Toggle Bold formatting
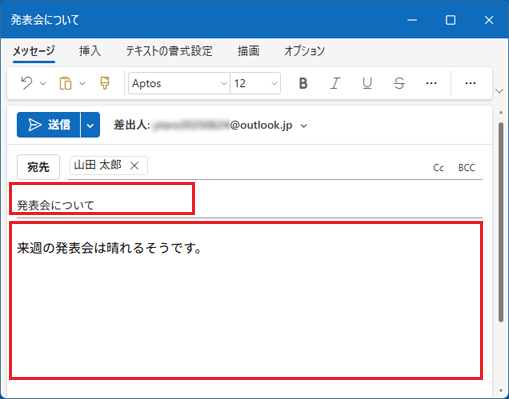Screen dimensions: 509x399 tap(303, 83)
